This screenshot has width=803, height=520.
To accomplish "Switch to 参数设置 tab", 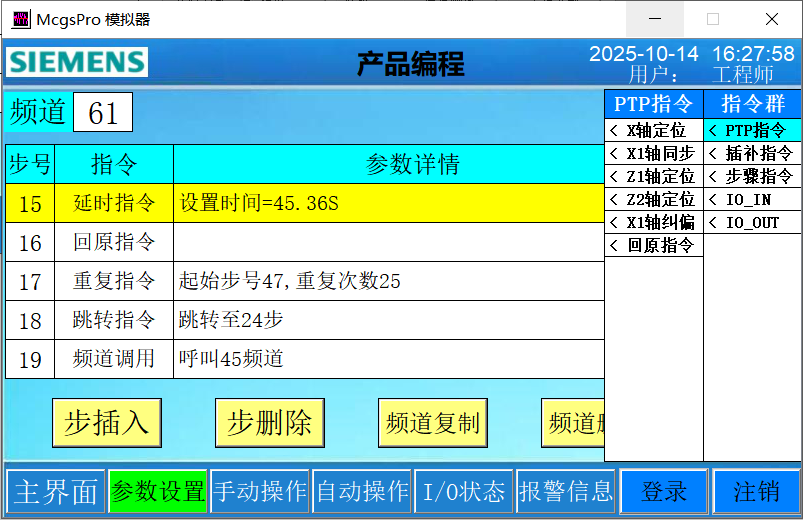I will [158, 491].
